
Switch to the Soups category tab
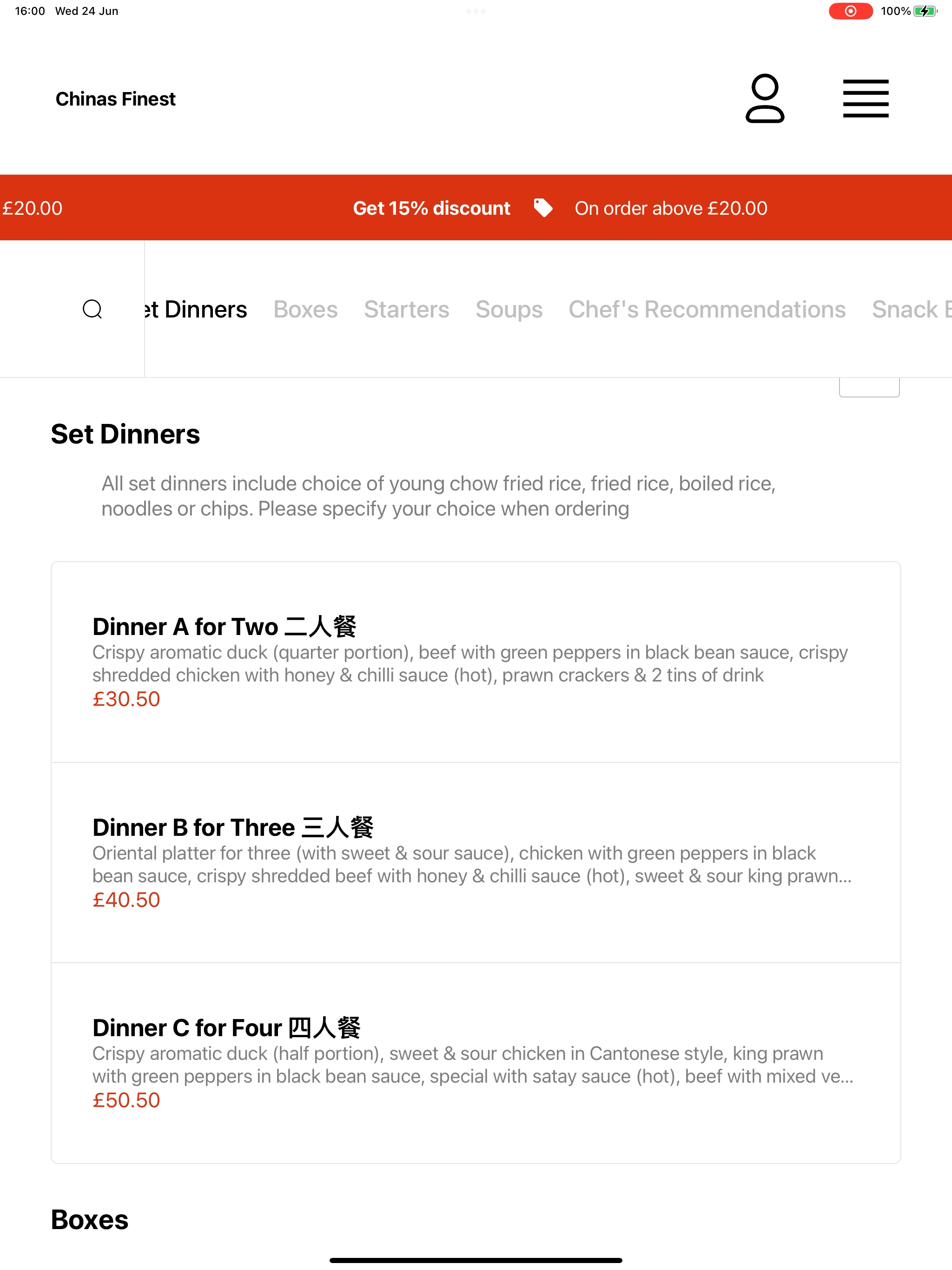[x=509, y=309]
